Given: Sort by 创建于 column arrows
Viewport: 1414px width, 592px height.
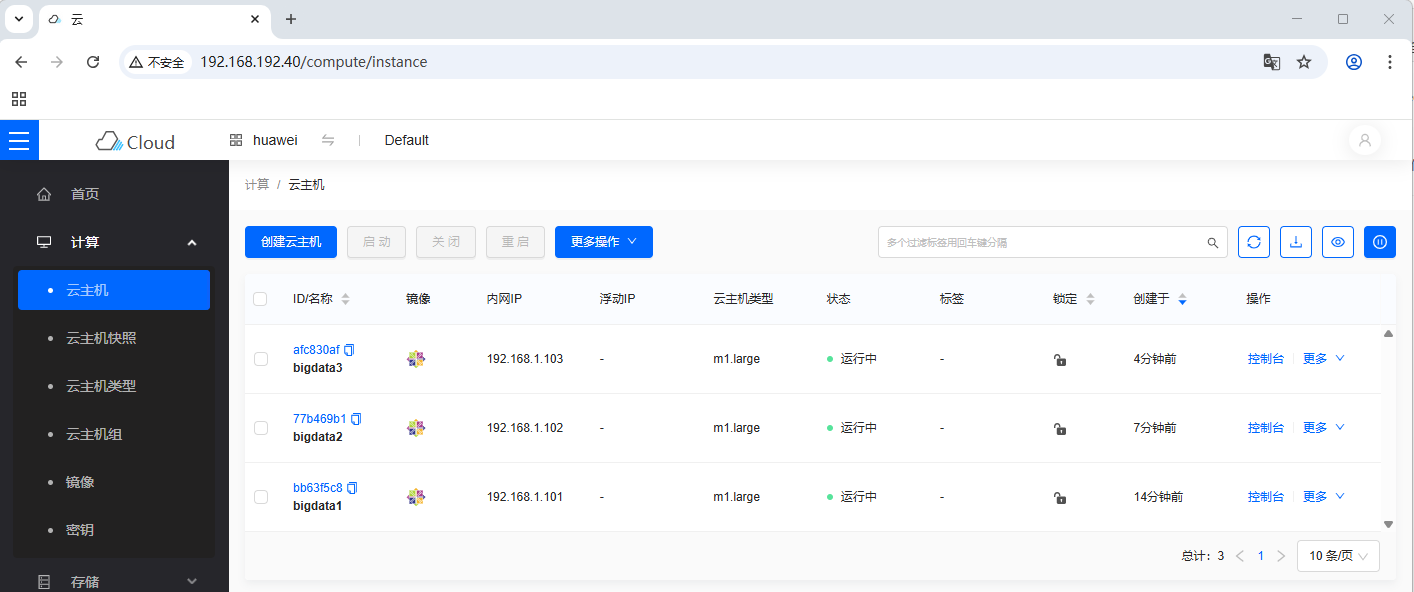Looking at the screenshot, I should tap(1183, 299).
